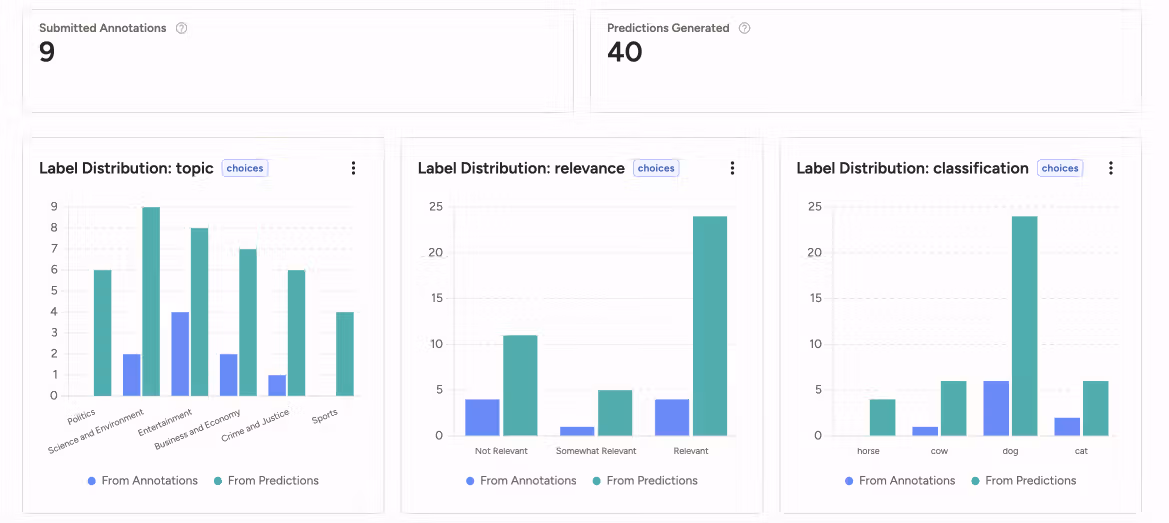The width and height of the screenshot is (1169, 523).
Task: Click the Relevant predictions bar
Action: 710,326
